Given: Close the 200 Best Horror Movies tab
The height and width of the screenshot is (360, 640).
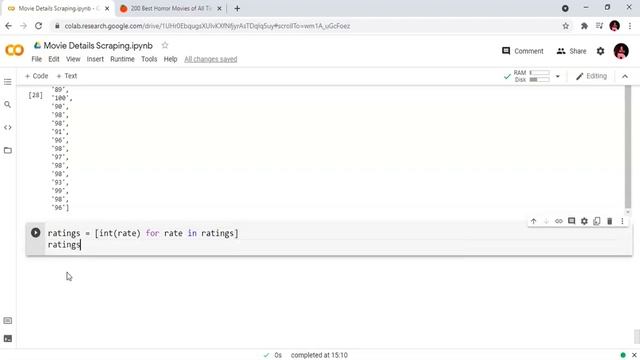Looking at the screenshot, I should click(219, 9).
